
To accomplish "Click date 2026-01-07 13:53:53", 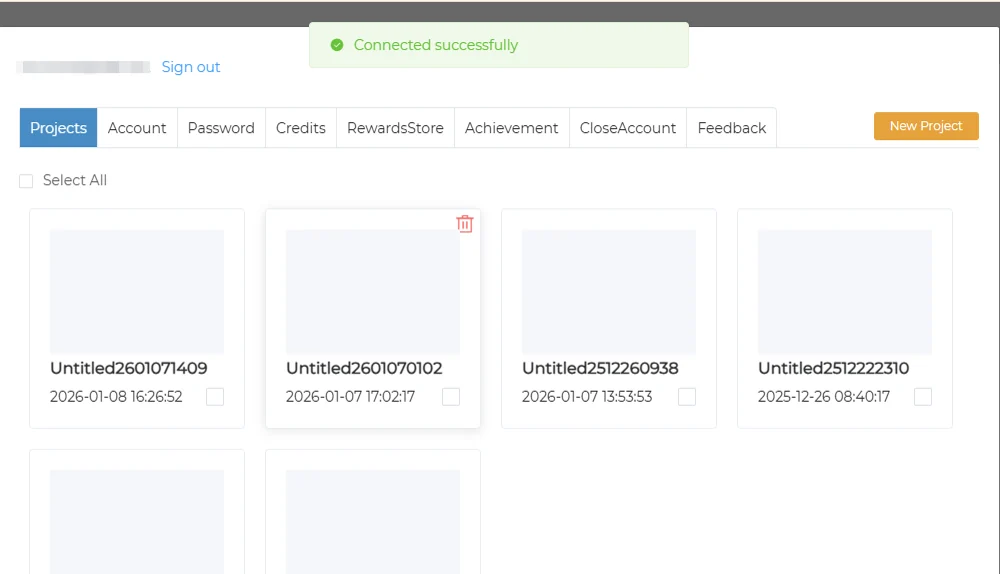I will [x=587, y=397].
